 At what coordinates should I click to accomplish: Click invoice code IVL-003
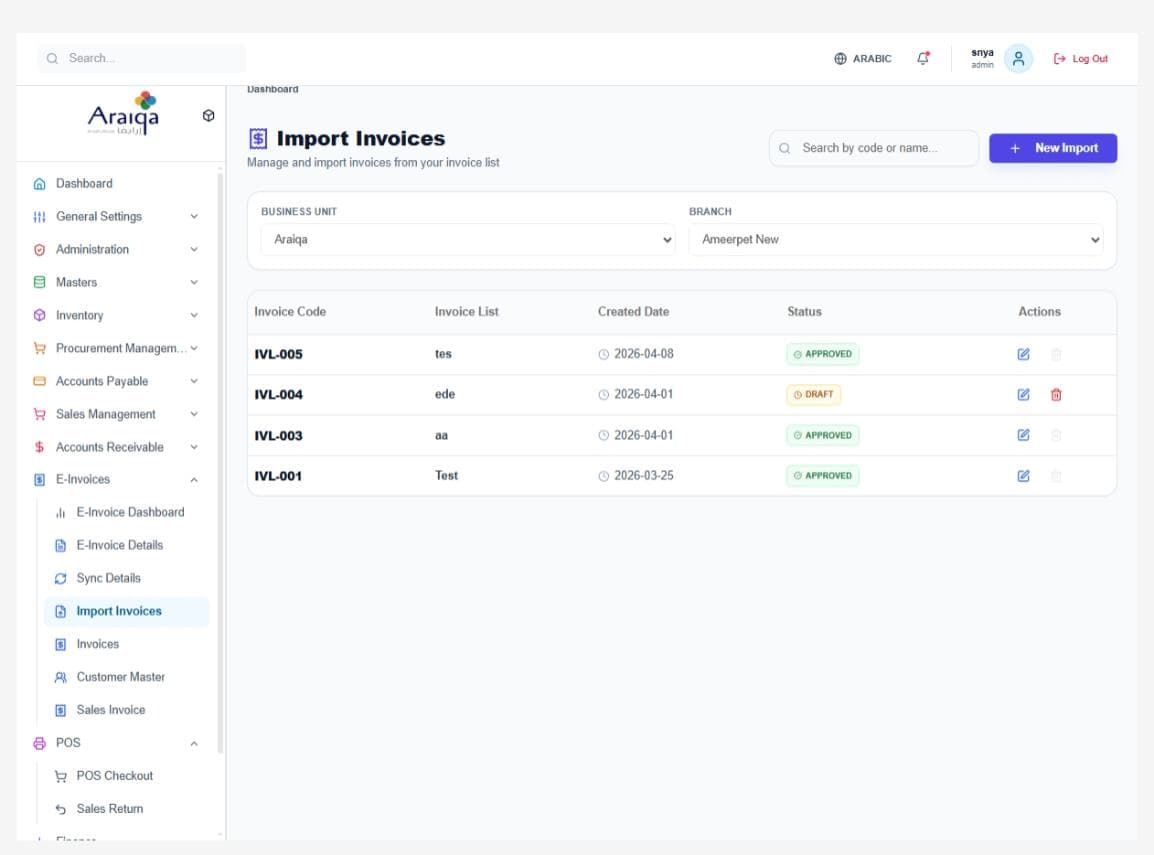pos(278,436)
